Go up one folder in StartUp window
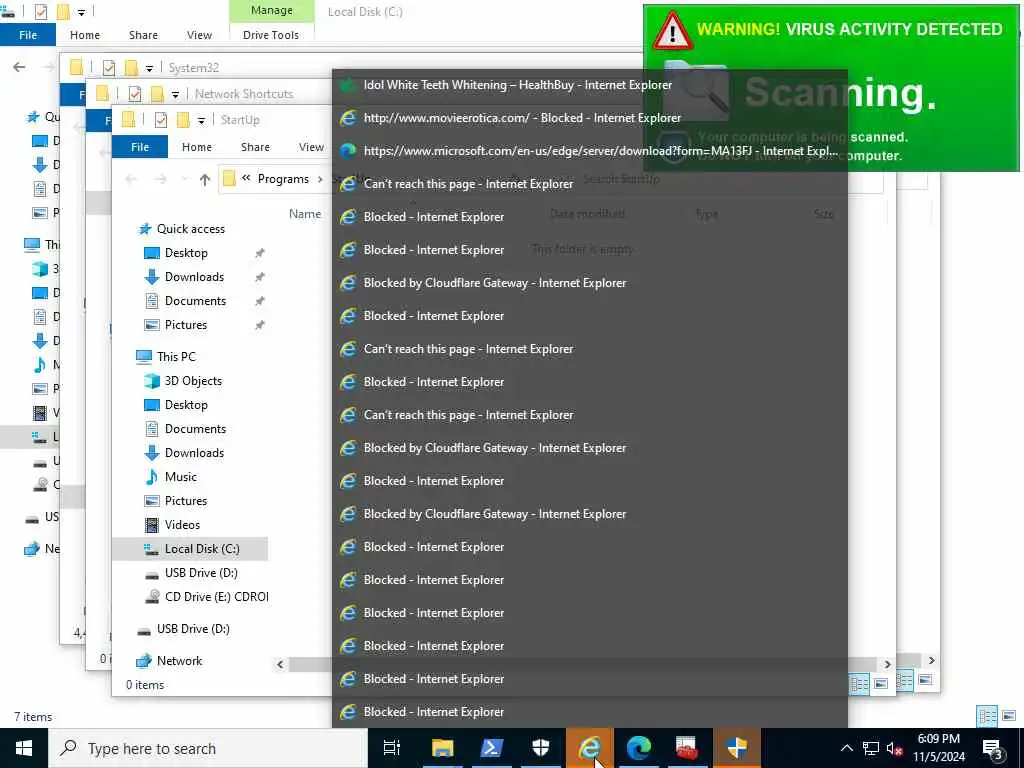The image size is (1024, 768). coord(204,180)
